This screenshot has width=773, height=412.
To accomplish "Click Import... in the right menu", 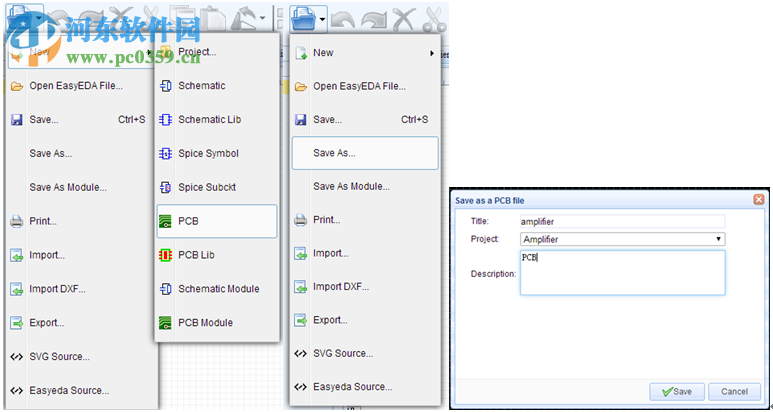I will (x=365, y=253).
